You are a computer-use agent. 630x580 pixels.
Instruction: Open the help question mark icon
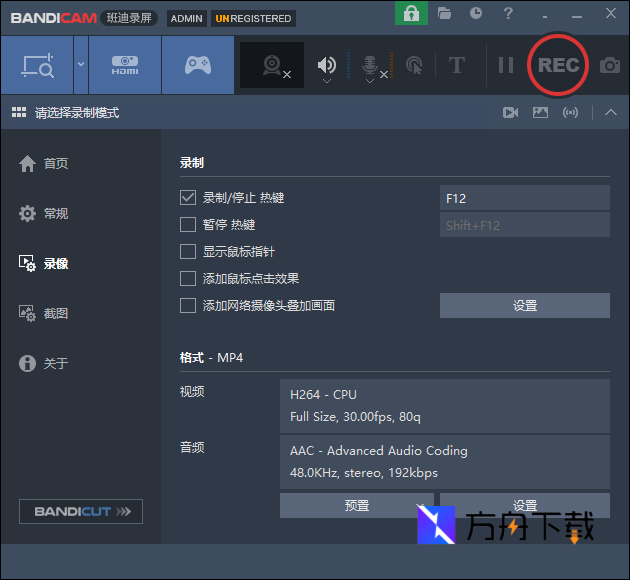508,13
